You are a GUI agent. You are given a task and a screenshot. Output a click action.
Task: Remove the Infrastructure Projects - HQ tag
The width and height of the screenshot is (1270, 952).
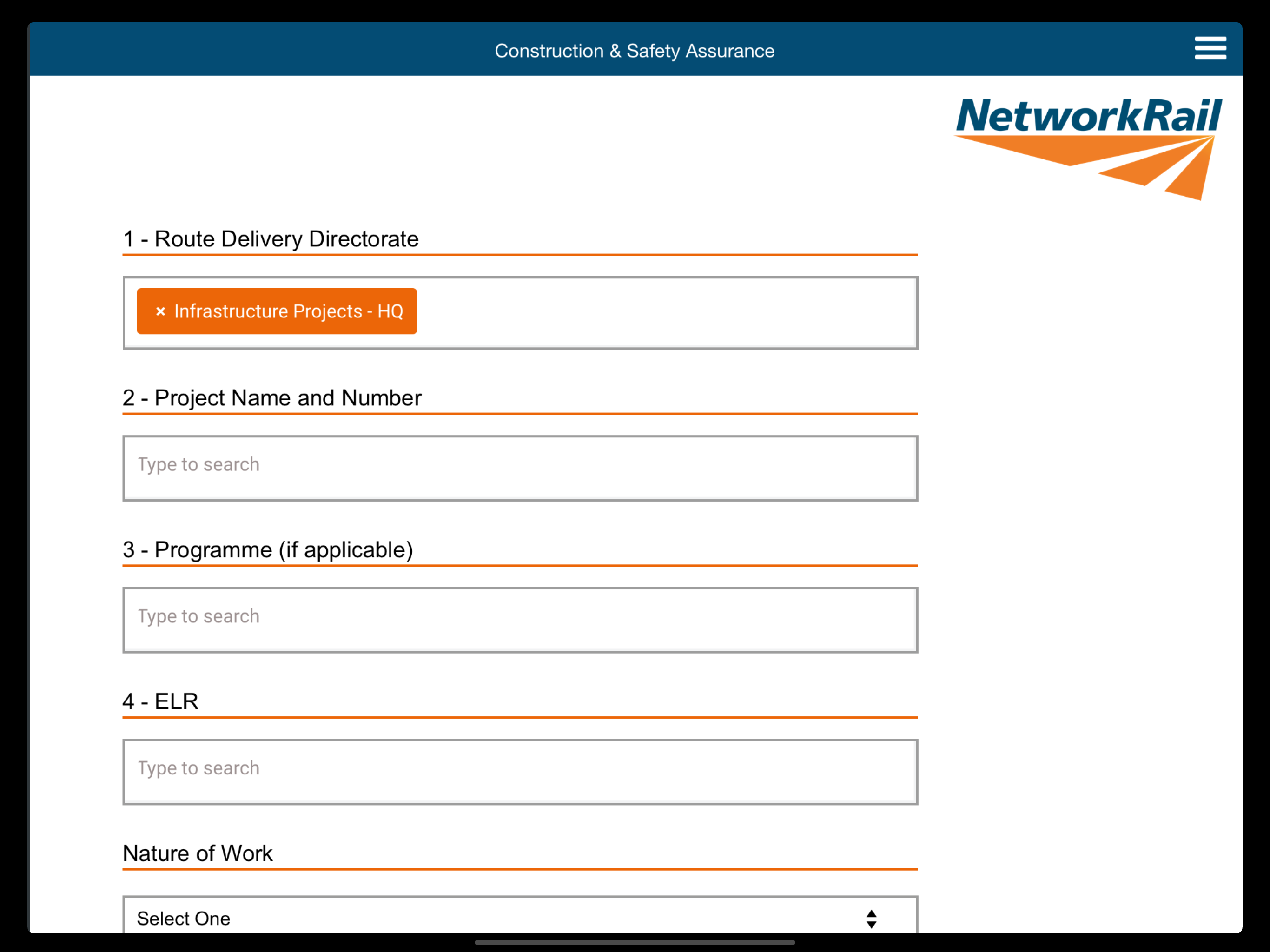pos(161,311)
